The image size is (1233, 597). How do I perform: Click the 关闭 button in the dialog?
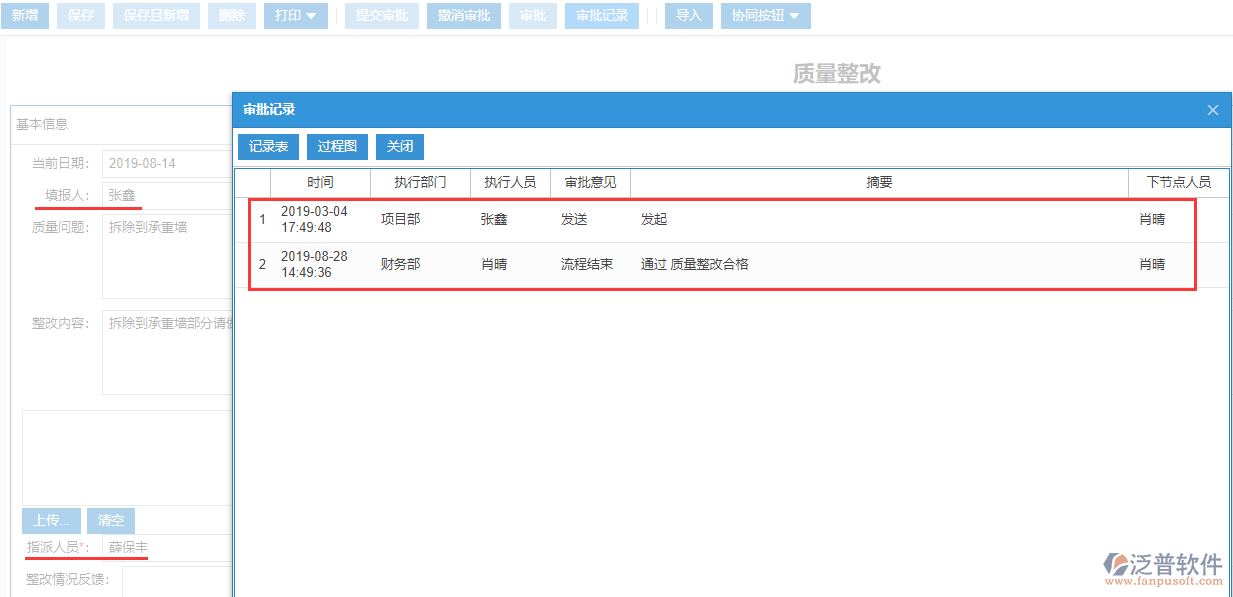[x=400, y=146]
